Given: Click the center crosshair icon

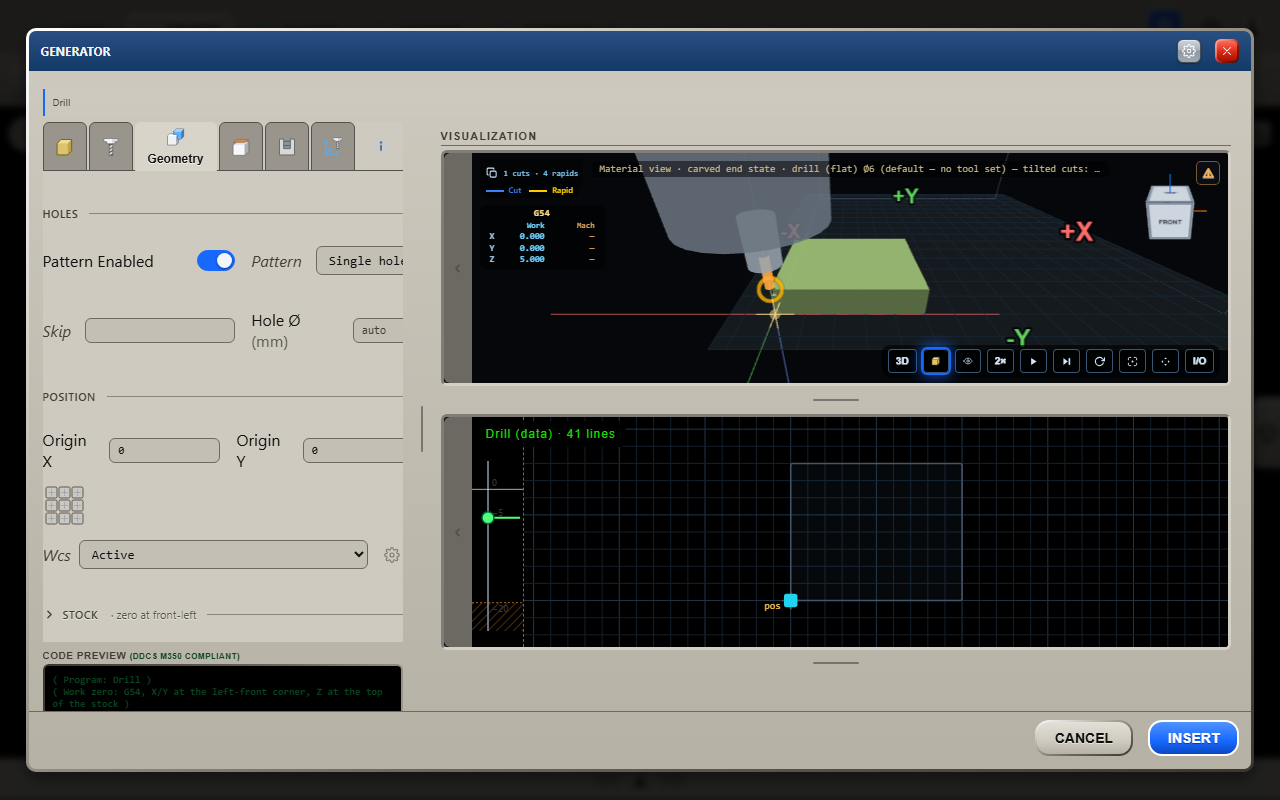Looking at the screenshot, I should pyautogui.click(x=1165, y=361).
